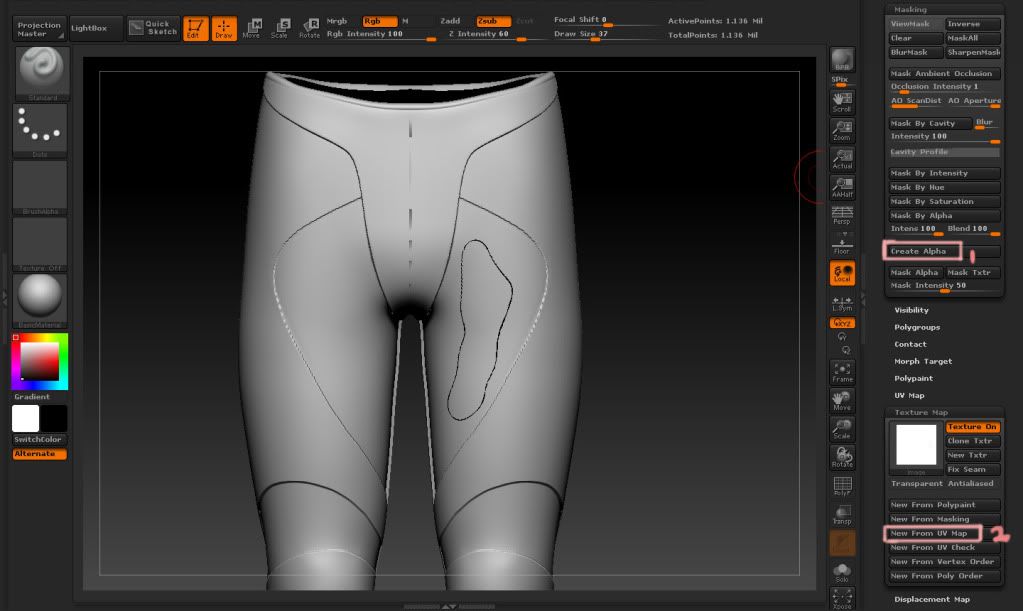This screenshot has width=1023, height=611.
Task: Toggle the Persp perspective icon
Action: [x=842, y=215]
